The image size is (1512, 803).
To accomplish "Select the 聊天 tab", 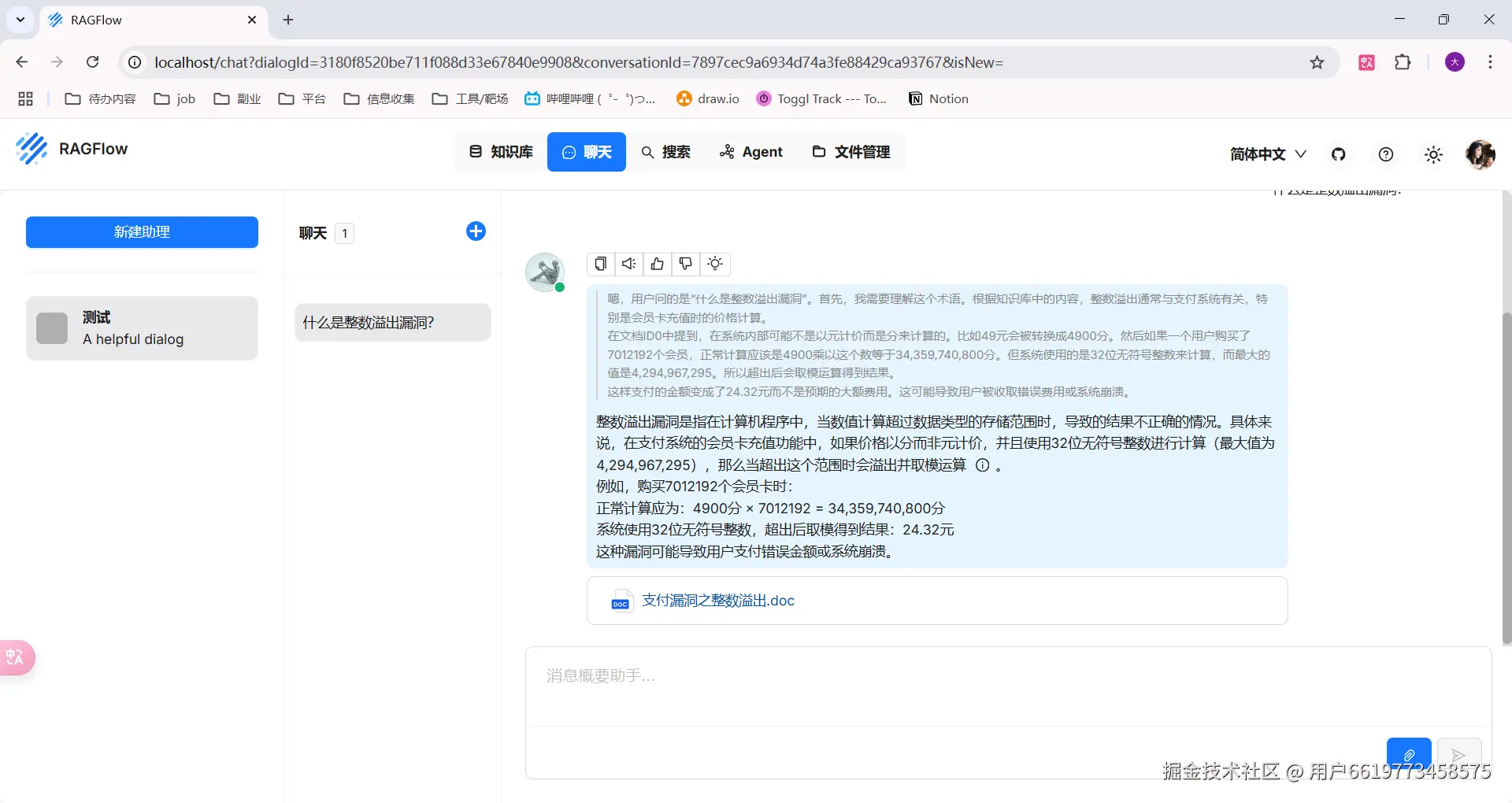I will pyautogui.click(x=587, y=152).
